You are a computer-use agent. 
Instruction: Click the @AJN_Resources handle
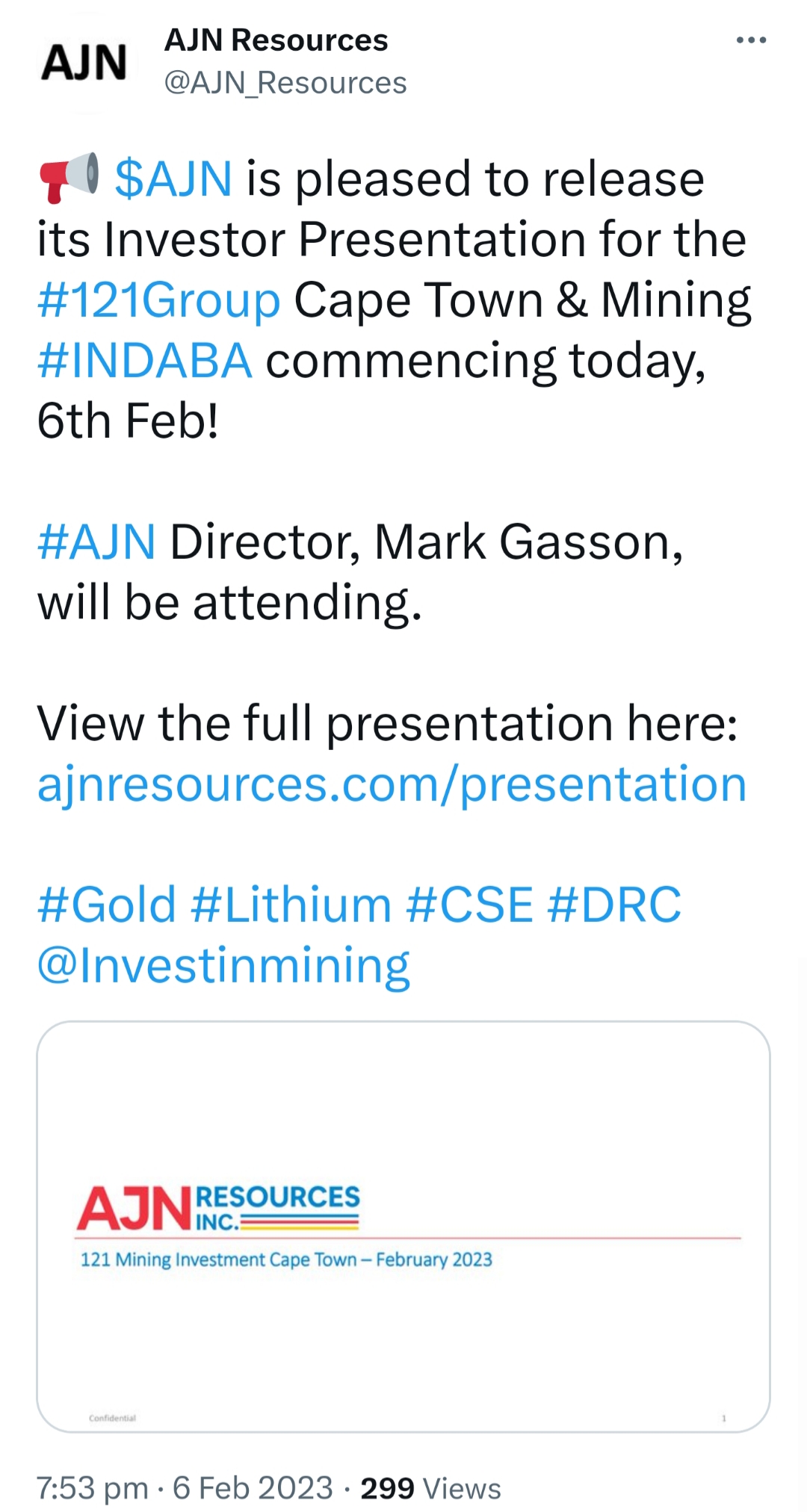click(285, 83)
